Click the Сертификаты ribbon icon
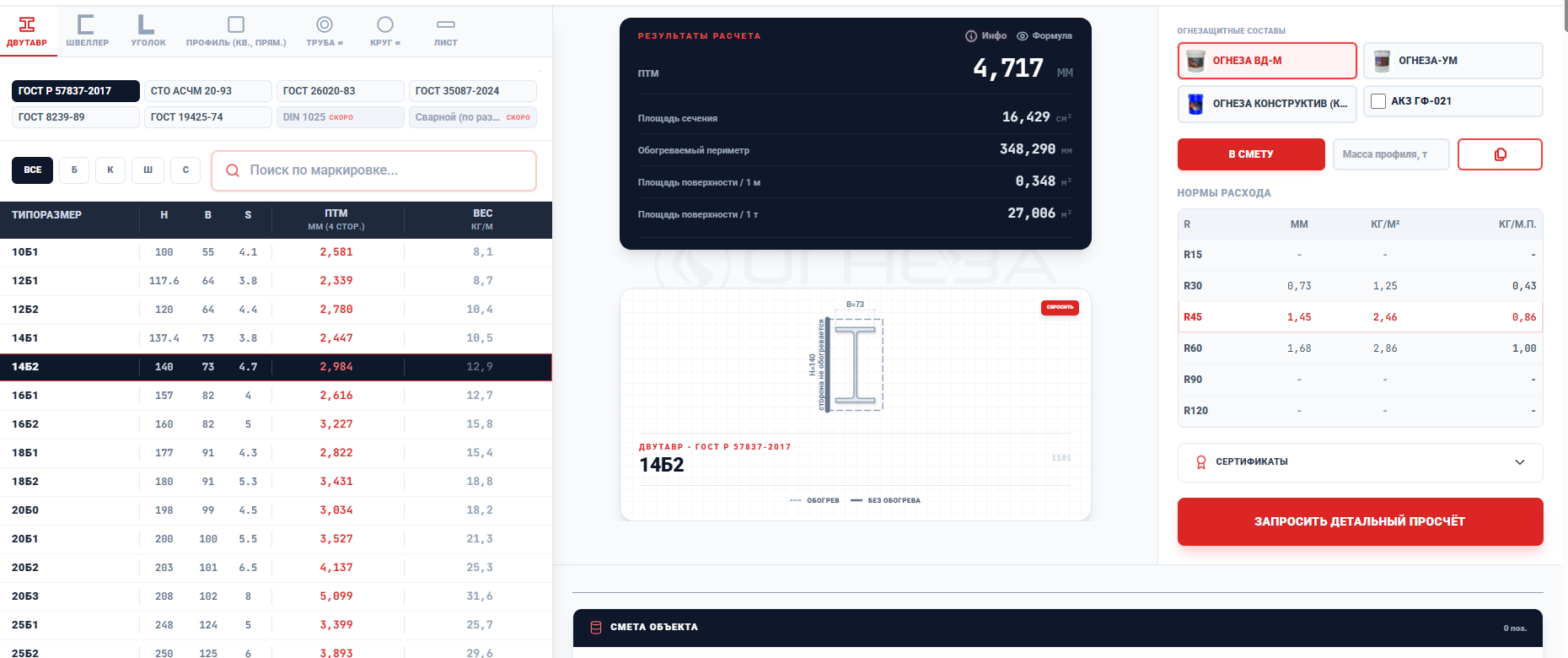Viewport: 1568px width, 658px height. [1201, 462]
